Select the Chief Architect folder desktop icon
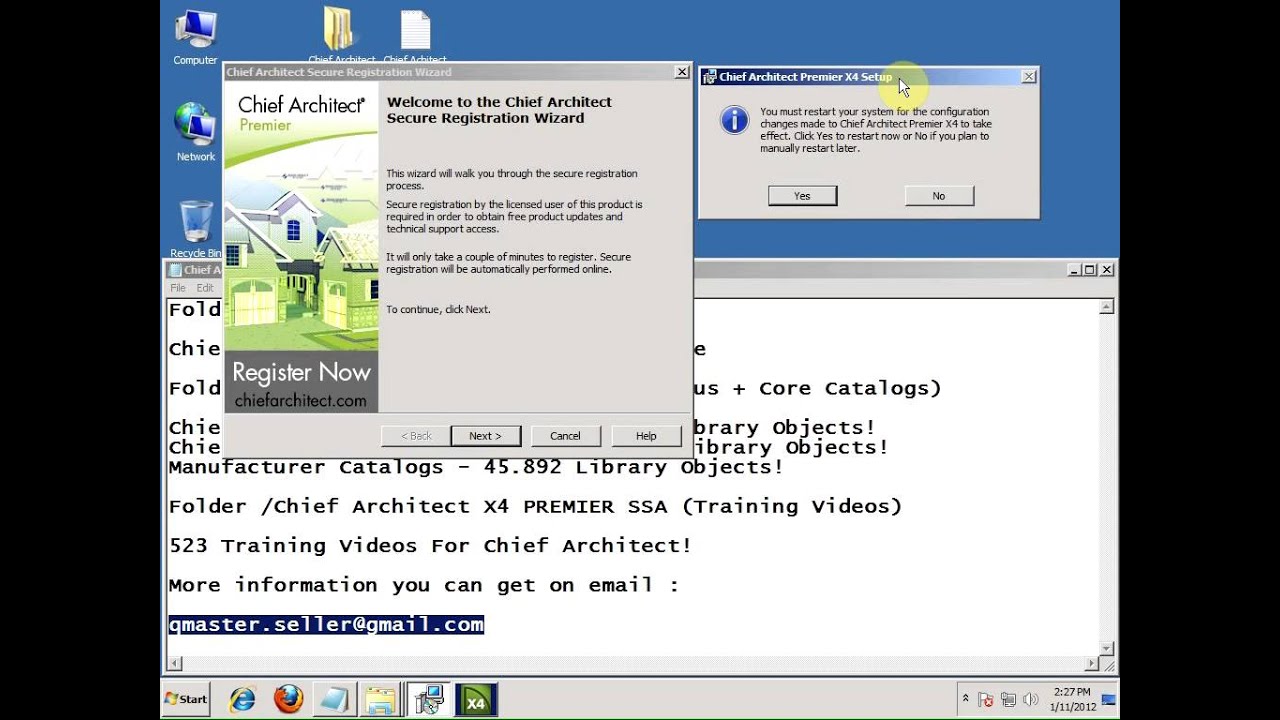This screenshot has width=1280, height=720. (341, 36)
